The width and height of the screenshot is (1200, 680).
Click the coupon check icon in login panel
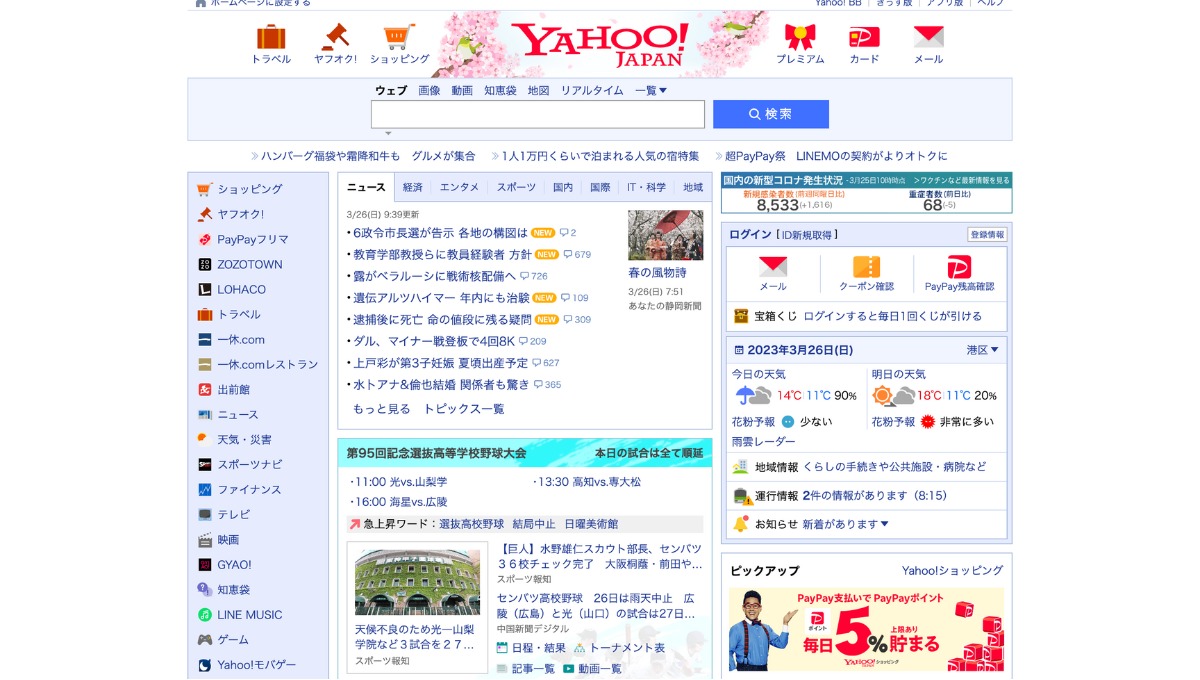866,268
